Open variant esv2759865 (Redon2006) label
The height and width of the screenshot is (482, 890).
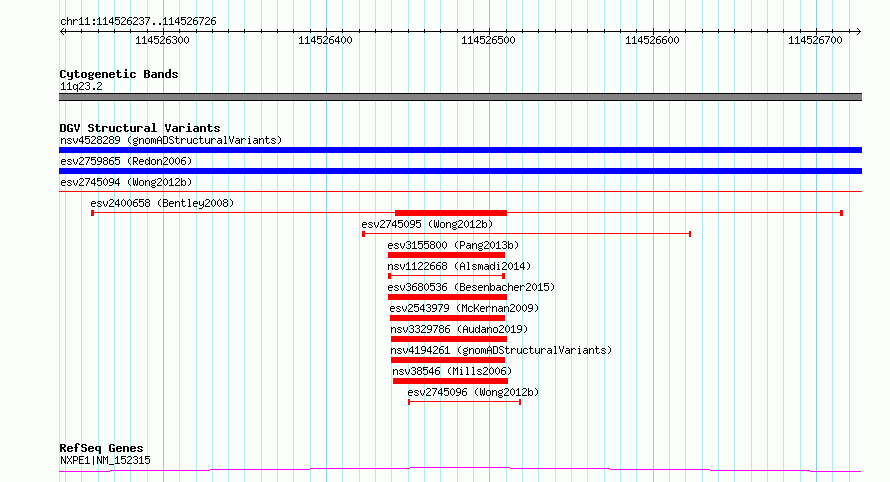(x=126, y=161)
